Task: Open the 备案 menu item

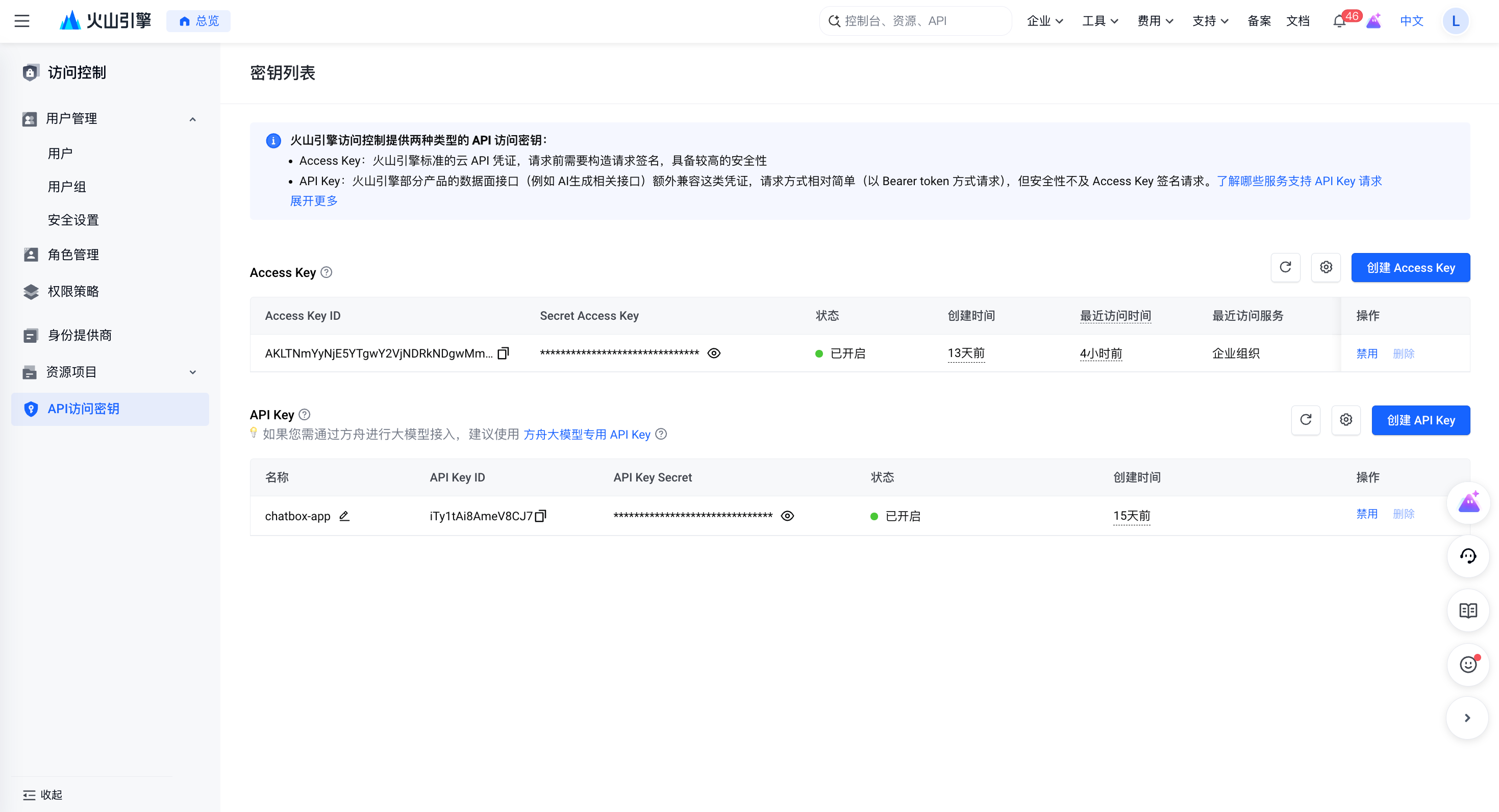Action: tap(1259, 21)
